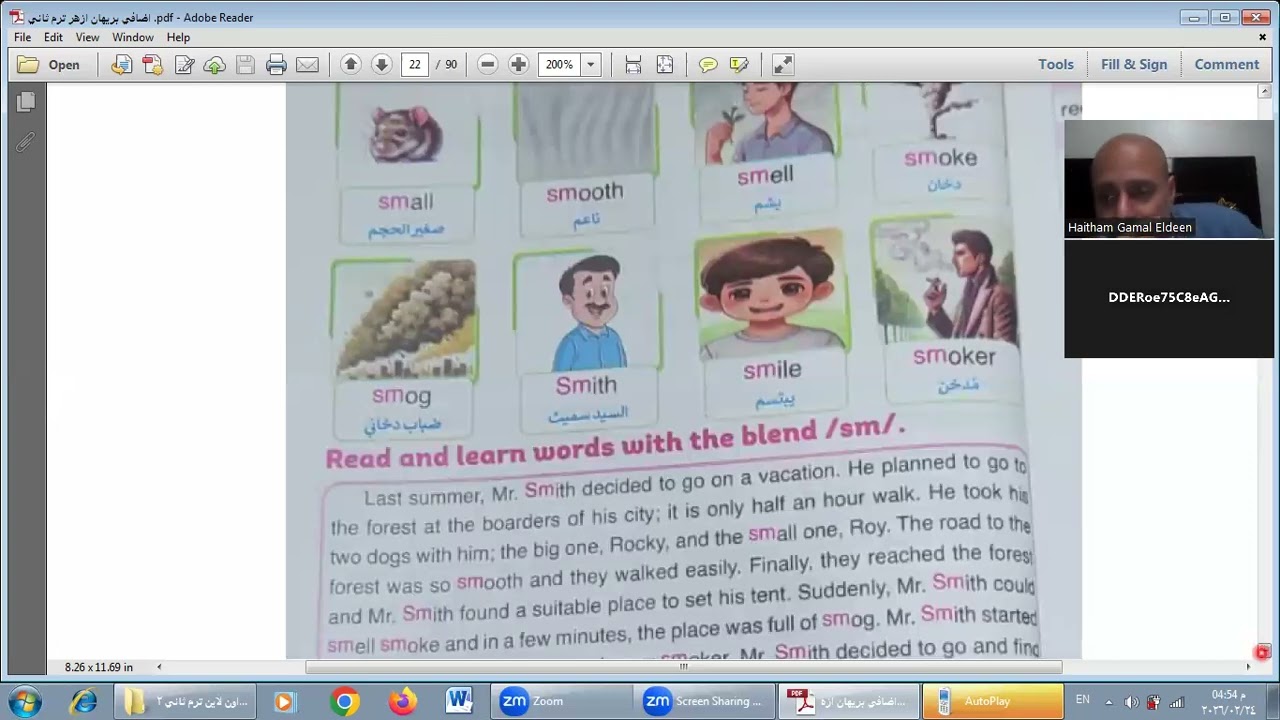Click Haitham Gamal Eldeen video thumbnail

point(1168,179)
